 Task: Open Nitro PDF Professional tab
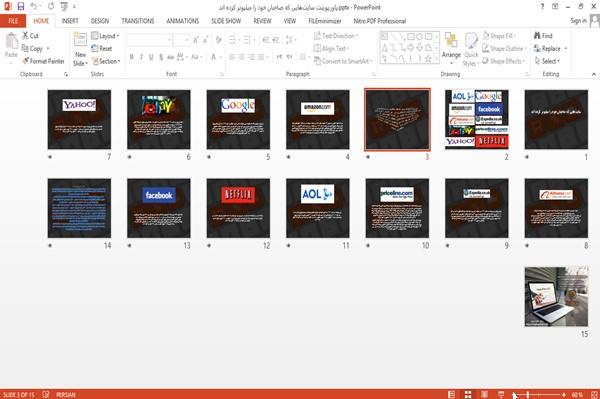[380, 21]
